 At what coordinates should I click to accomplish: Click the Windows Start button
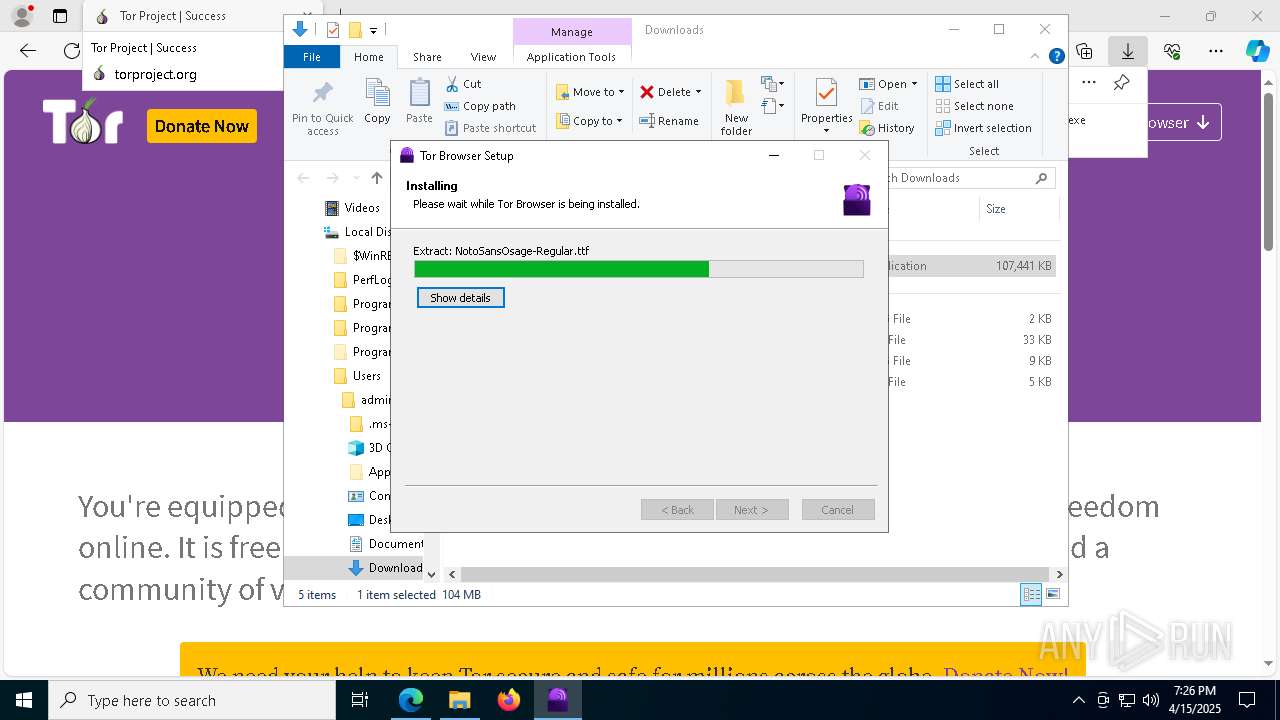[x=24, y=700]
